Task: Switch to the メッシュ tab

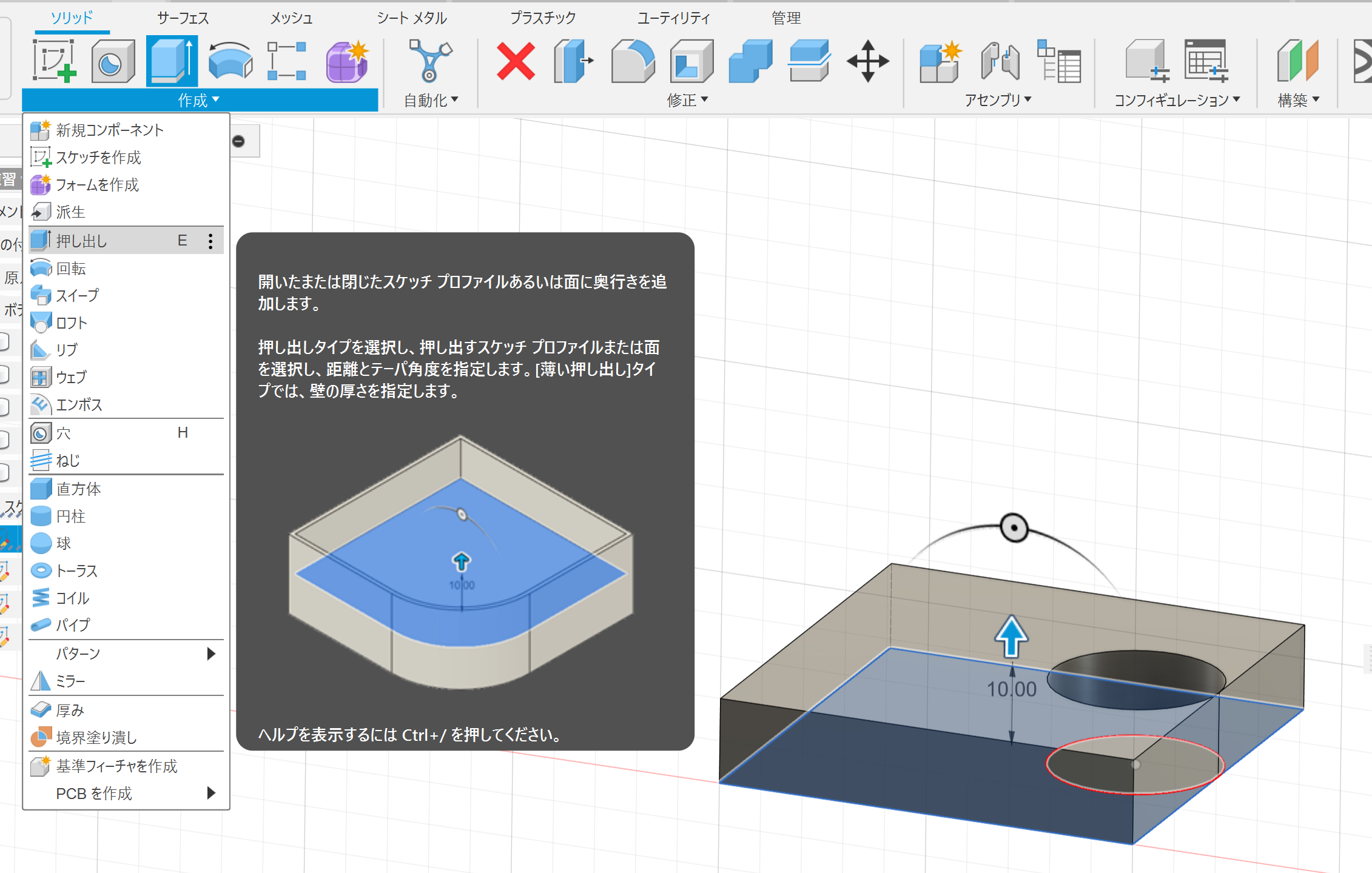Action: (x=291, y=18)
